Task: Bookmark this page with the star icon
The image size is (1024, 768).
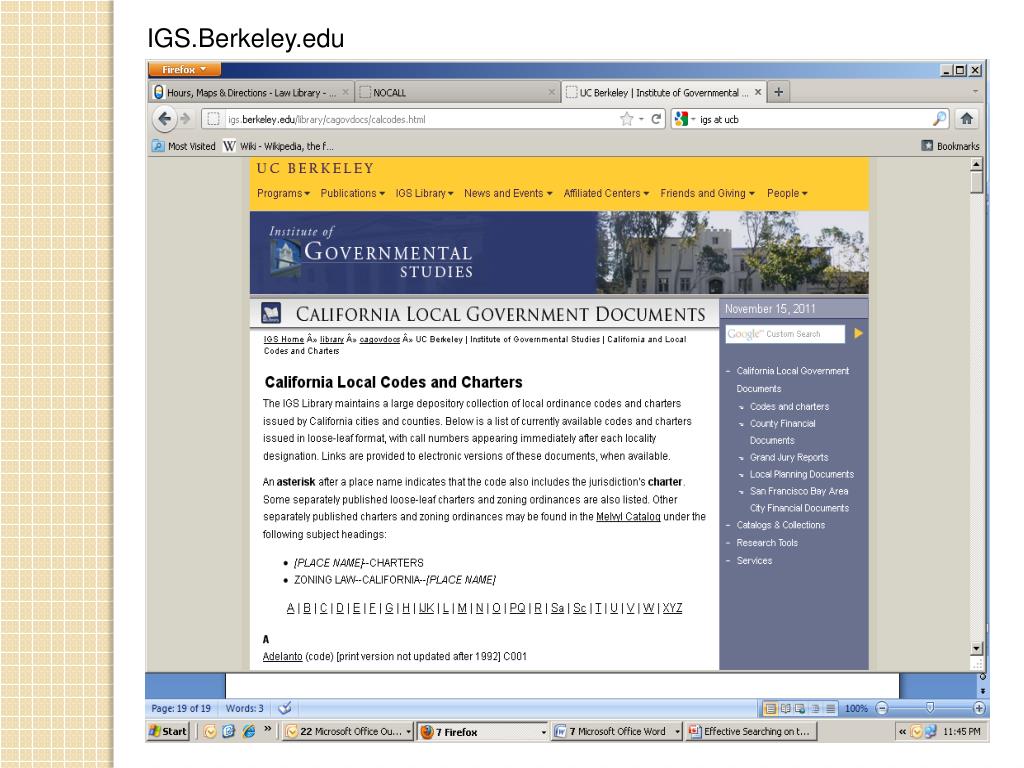Action: [626, 119]
